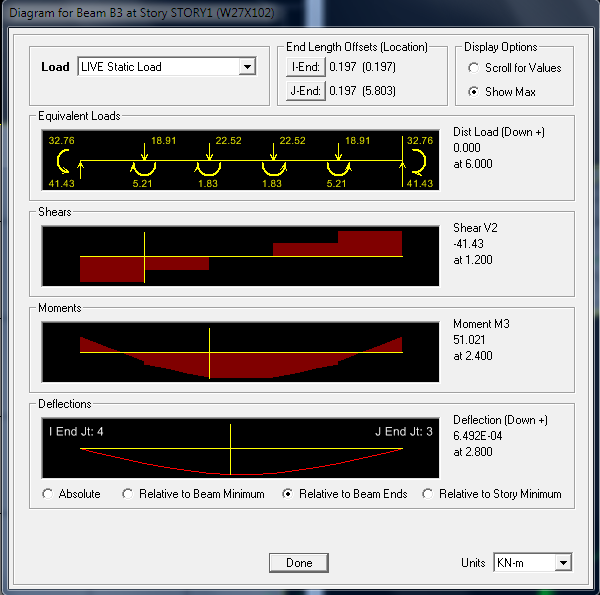600x595 pixels.
Task: Choose Relative to Beam Minimum option
Action: (x=193, y=494)
